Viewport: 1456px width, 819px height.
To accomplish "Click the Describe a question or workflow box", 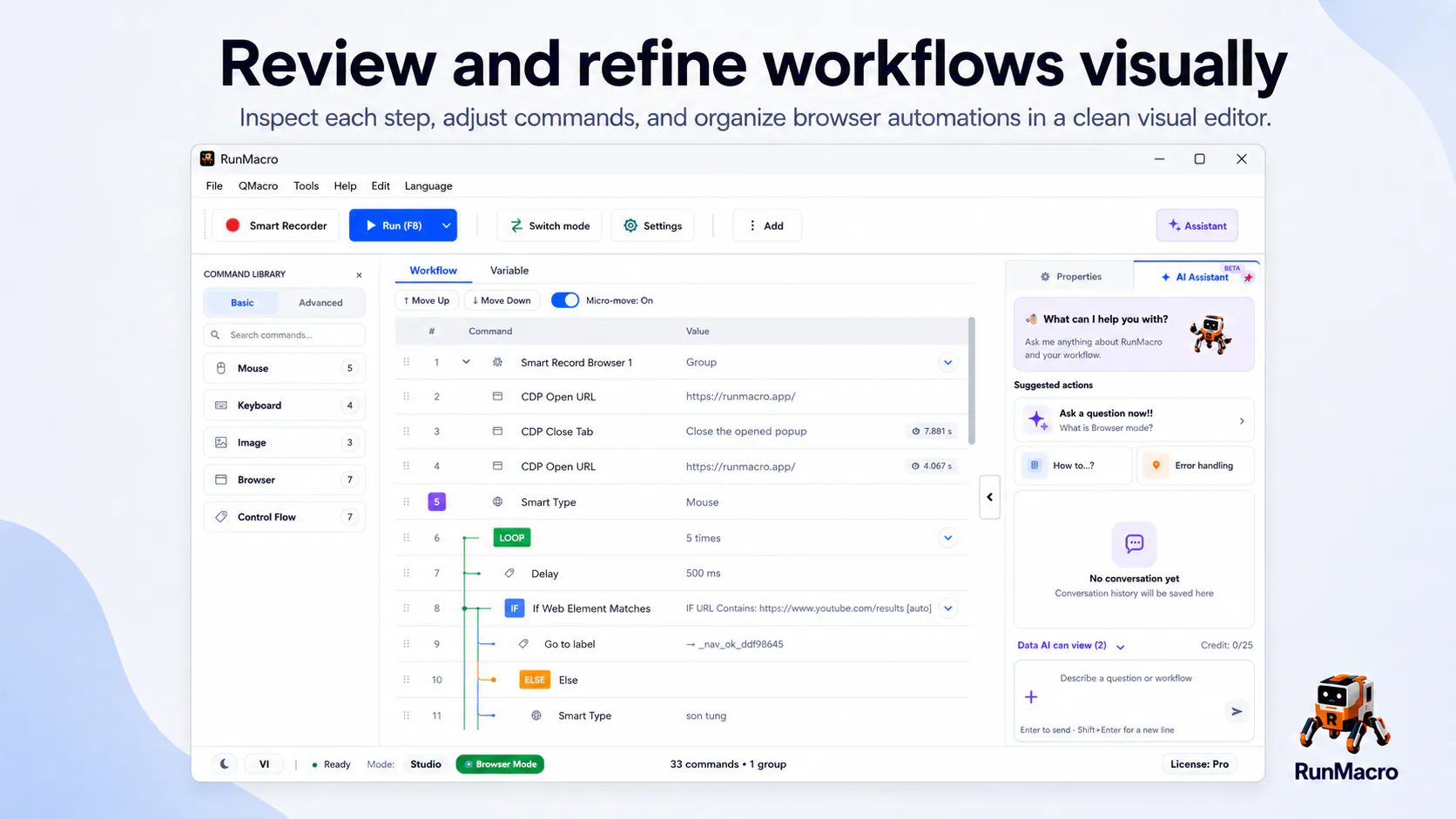I will tap(1134, 701).
